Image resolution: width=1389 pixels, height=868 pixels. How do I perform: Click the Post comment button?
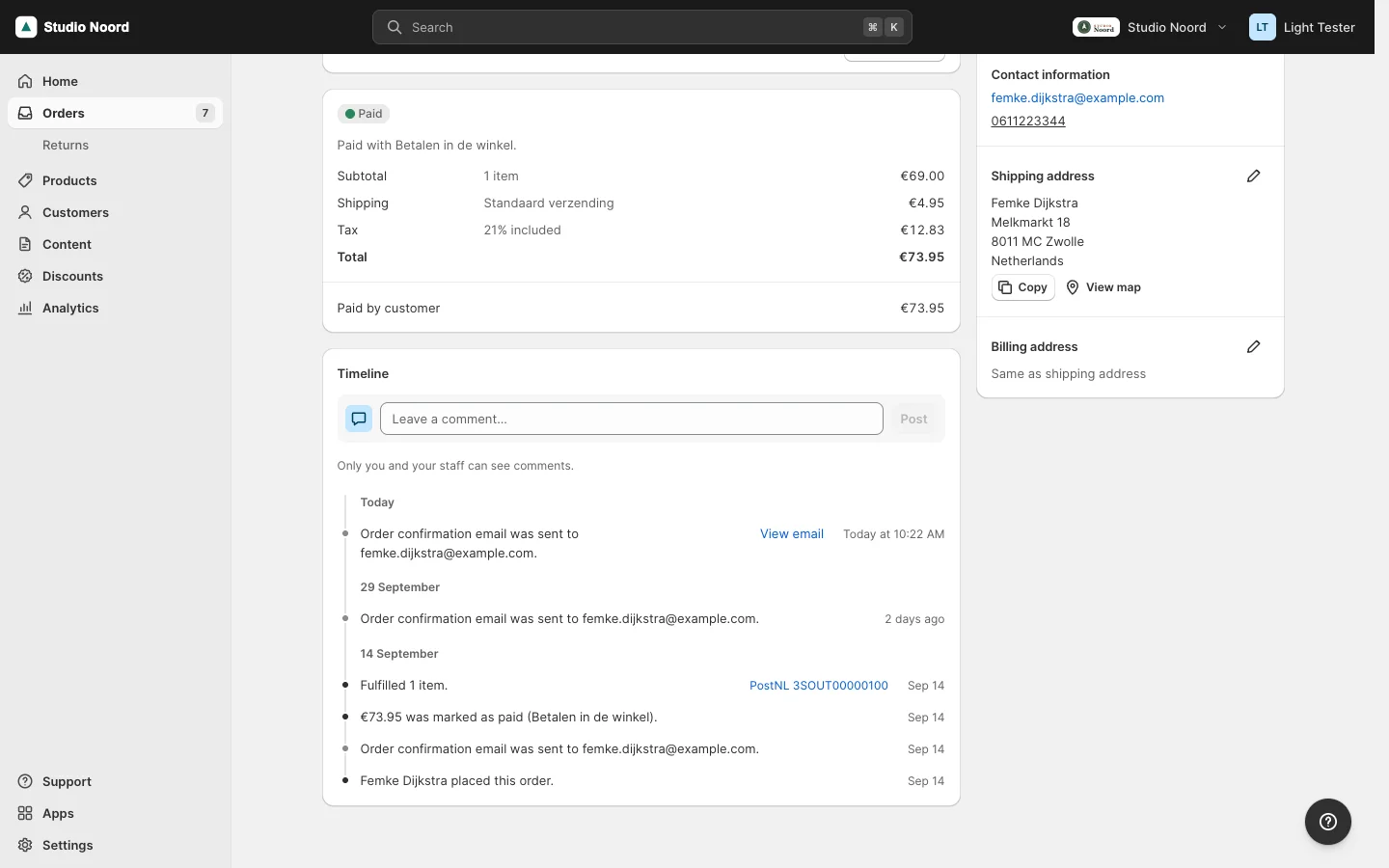913,419
